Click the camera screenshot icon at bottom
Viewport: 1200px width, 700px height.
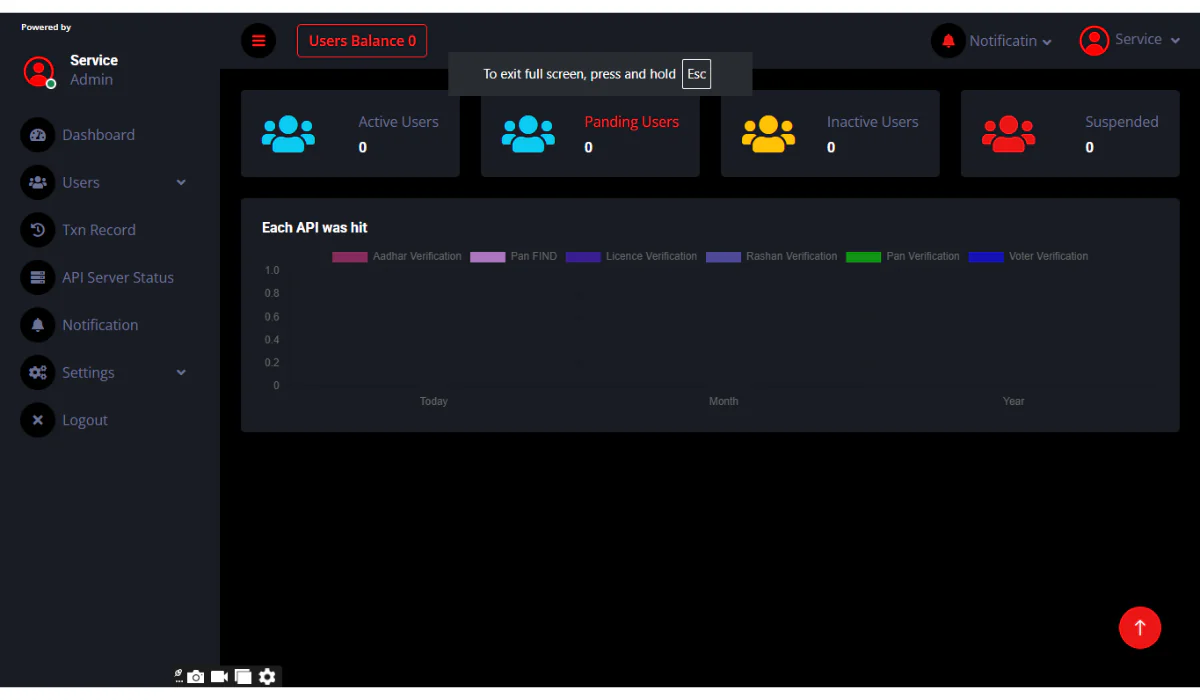(196, 677)
